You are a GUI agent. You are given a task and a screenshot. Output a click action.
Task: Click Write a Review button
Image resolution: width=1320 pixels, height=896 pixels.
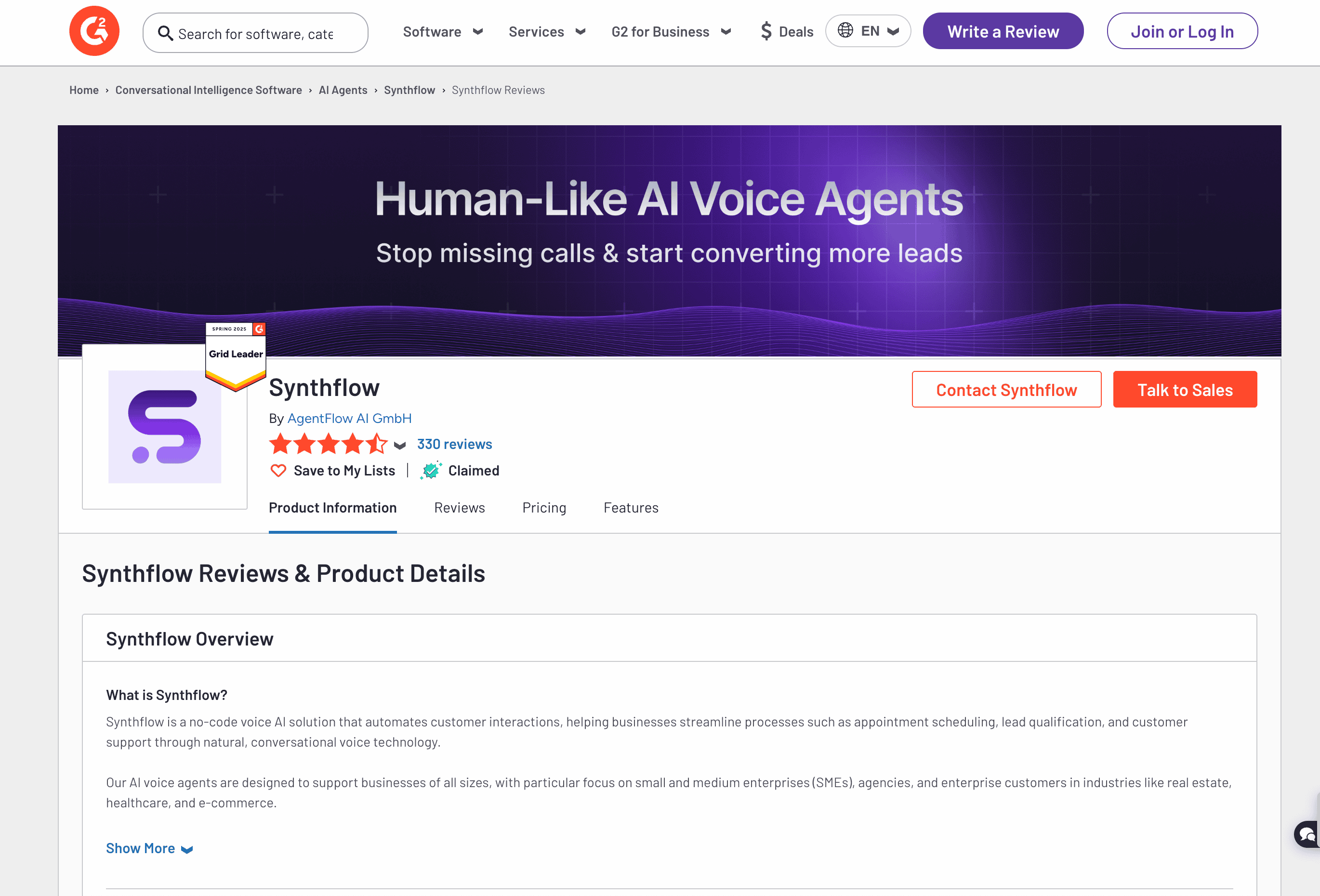1003,31
